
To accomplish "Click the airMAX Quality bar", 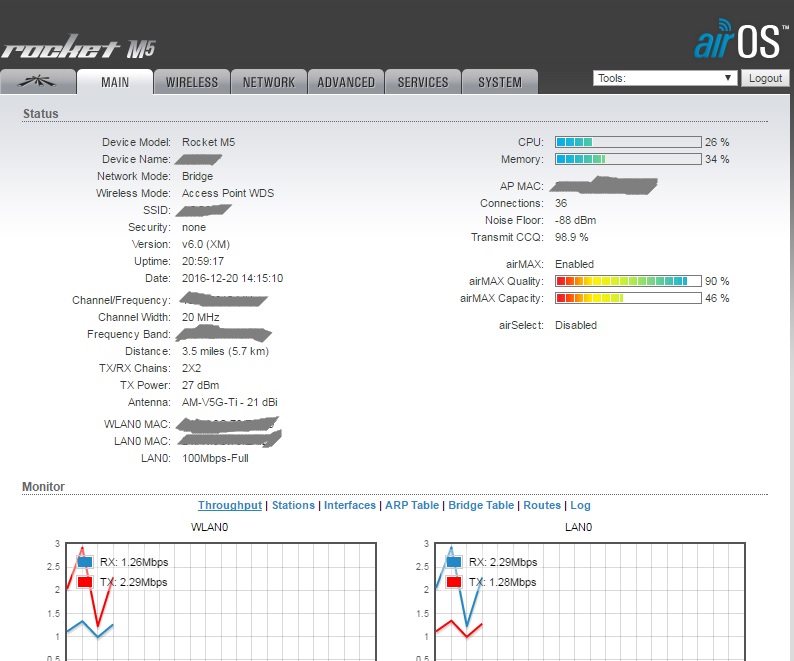I will 627,281.
